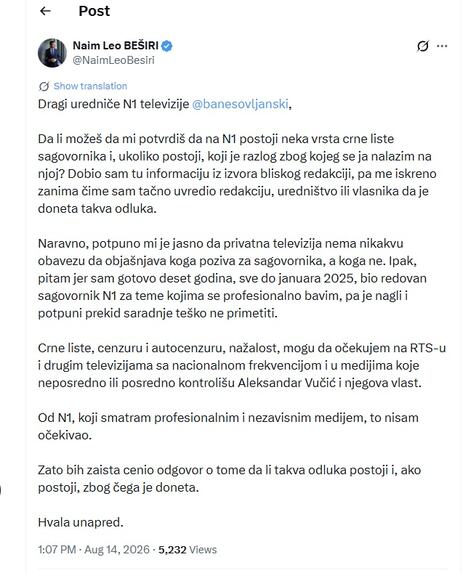Click the Hvala unapred closing line
The height and width of the screenshot is (573, 468).
pyautogui.click(x=80, y=522)
